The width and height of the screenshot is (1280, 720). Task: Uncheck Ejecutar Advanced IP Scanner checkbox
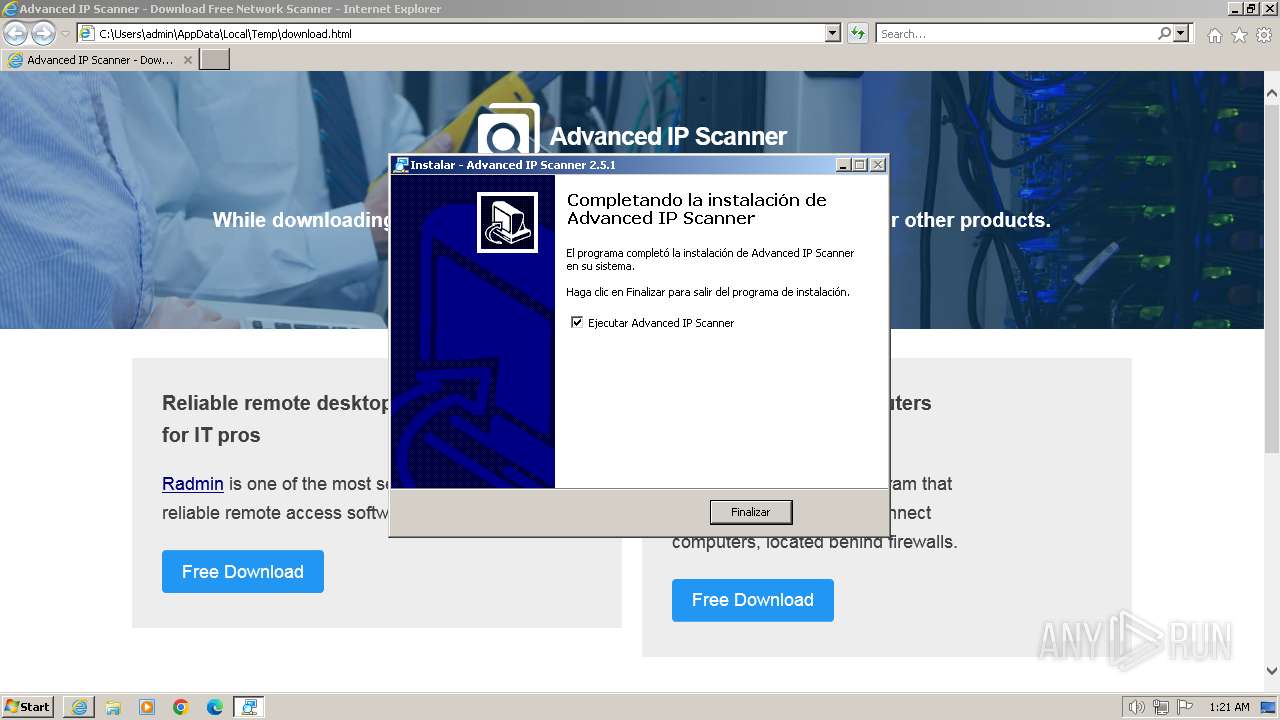tap(576, 322)
